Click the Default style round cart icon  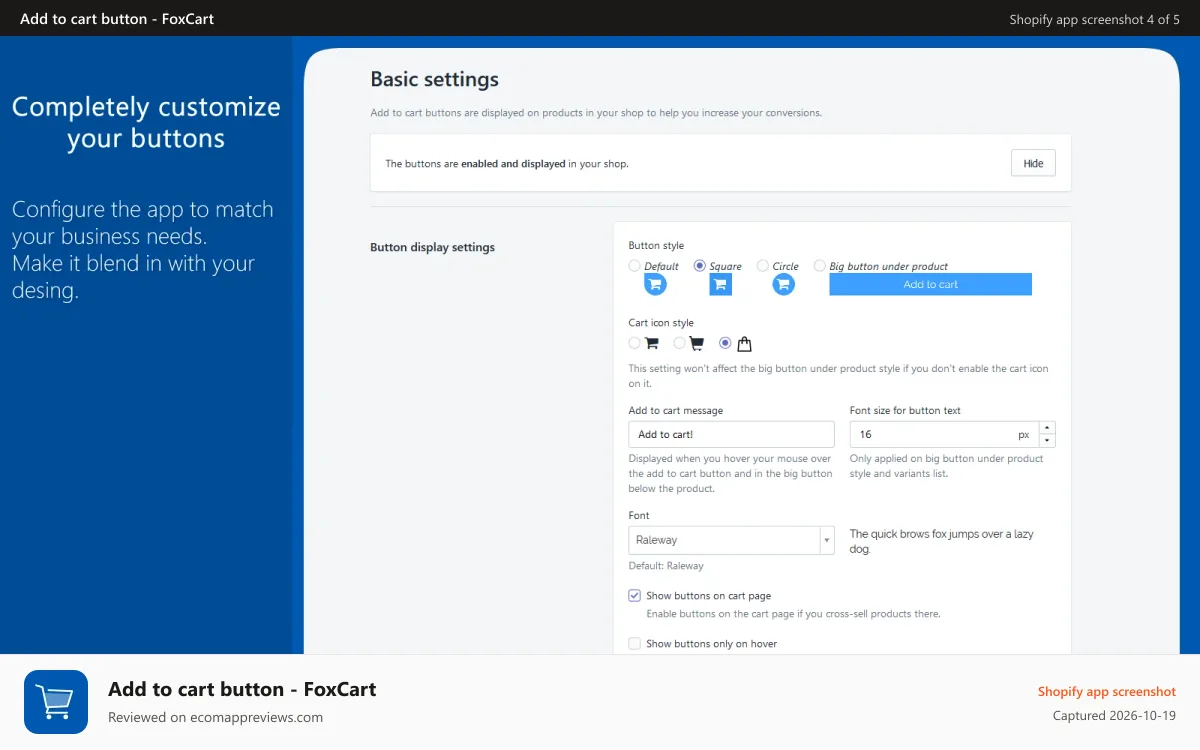[x=655, y=285]
